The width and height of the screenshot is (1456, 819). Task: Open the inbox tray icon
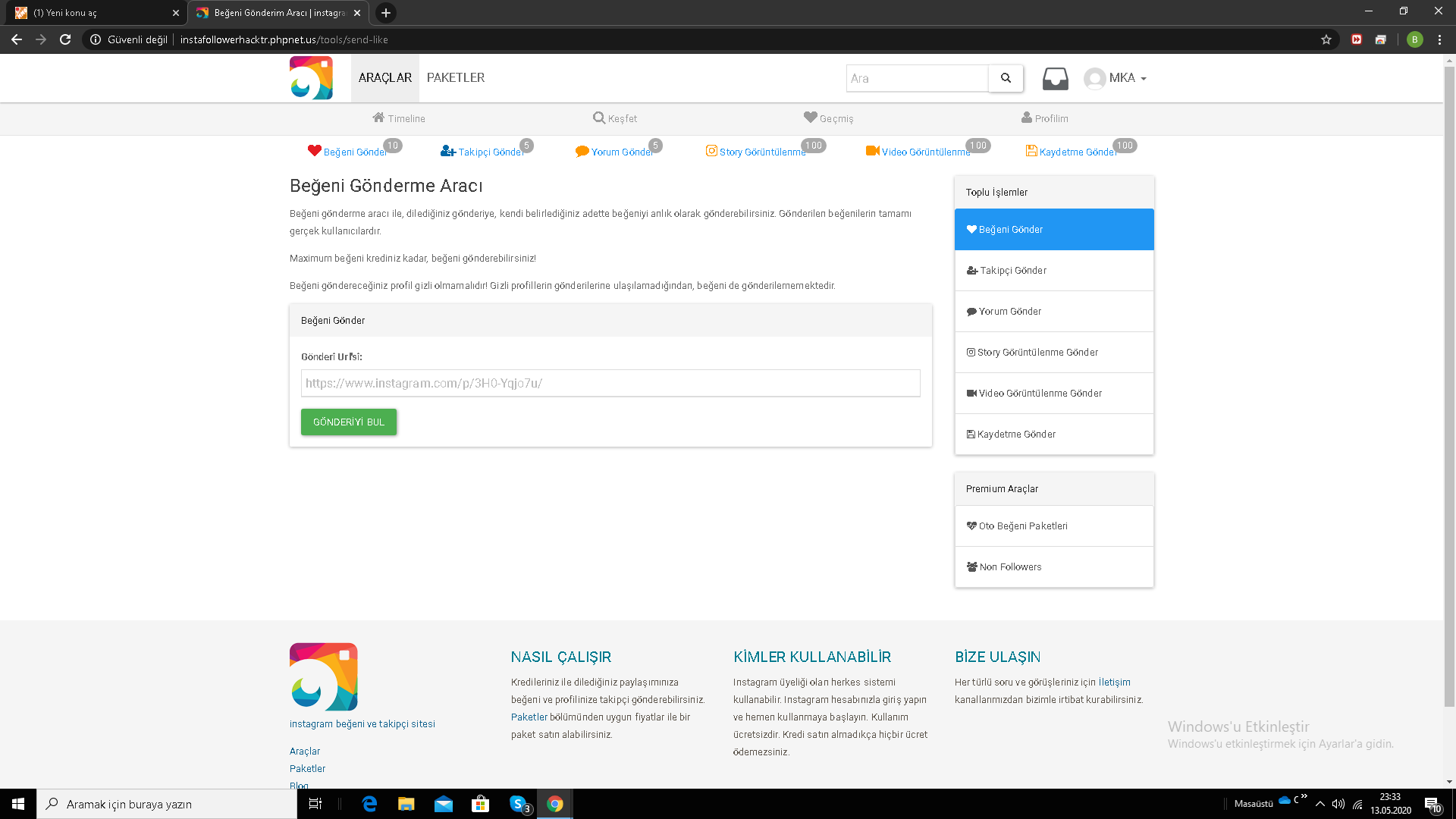1055,78
